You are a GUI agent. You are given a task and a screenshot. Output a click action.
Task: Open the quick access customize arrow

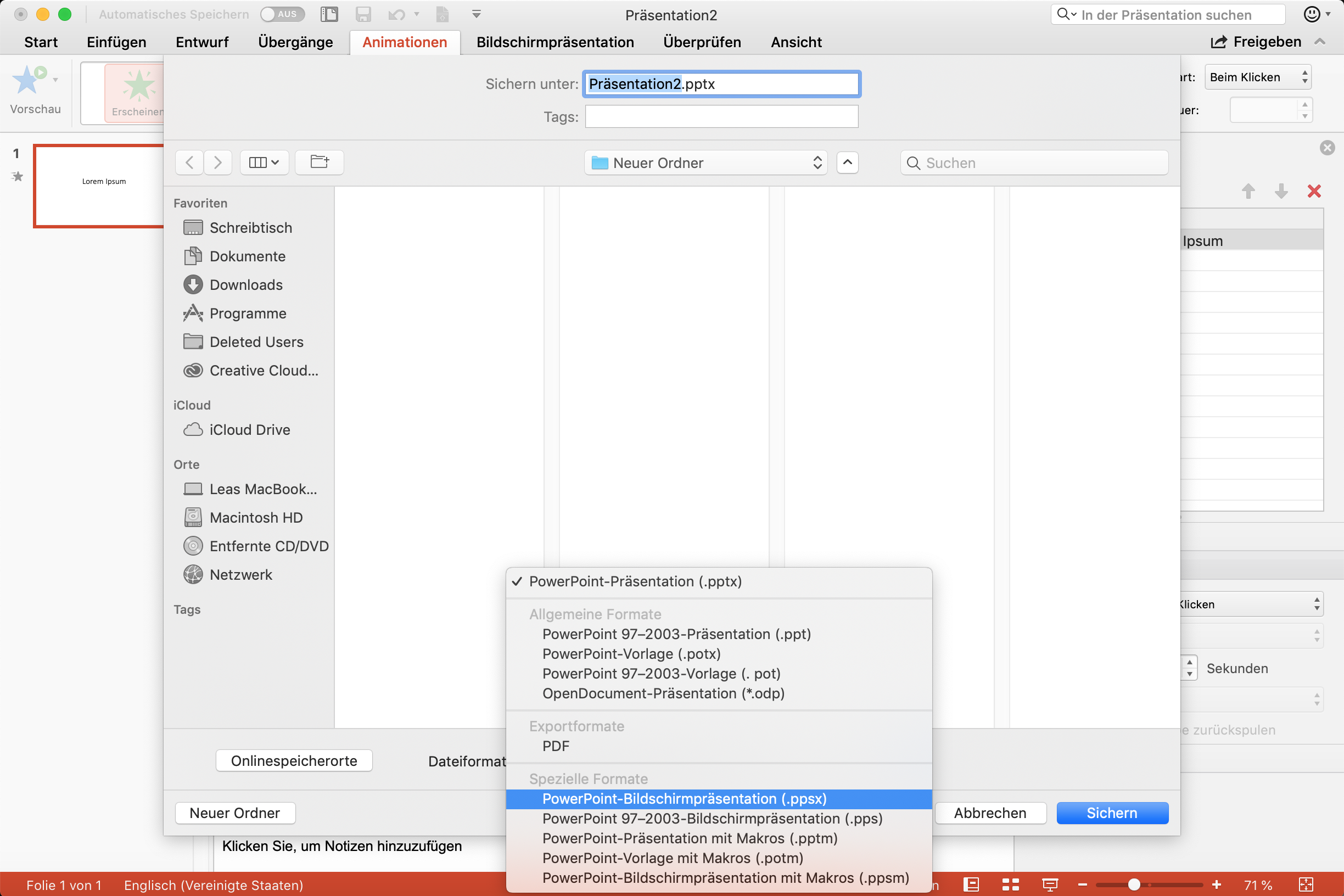[x=477, y=14]
